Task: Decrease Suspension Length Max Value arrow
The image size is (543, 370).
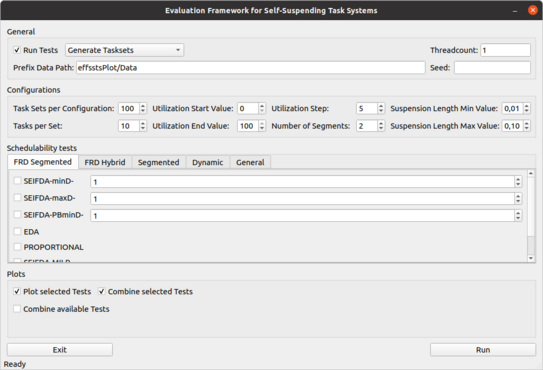Action: [526, 129]
